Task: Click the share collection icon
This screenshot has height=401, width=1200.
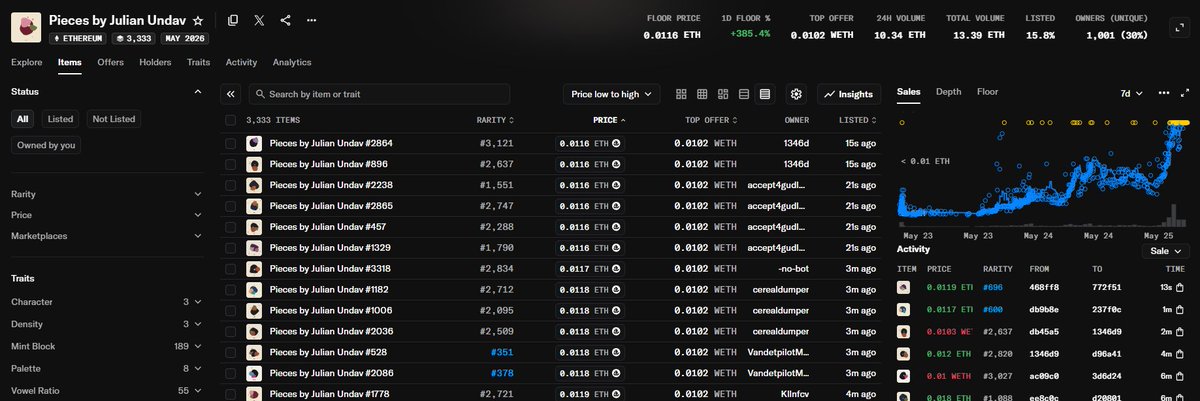Action: pyautogui.click(x=286, y=20)
